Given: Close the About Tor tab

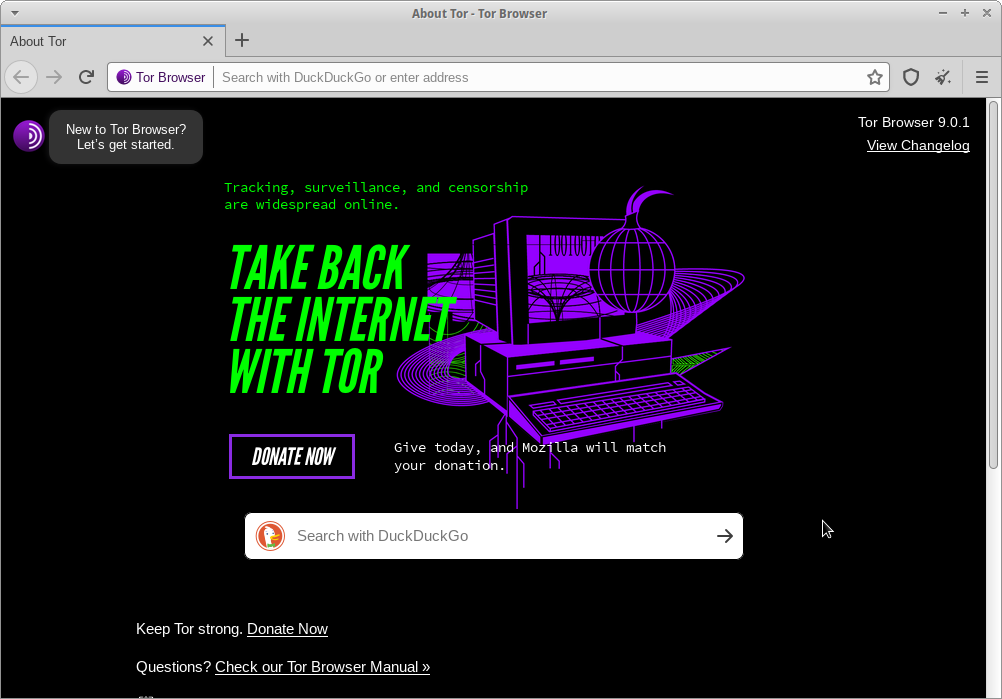Looking at the screenshot, I should tap(208, 42).
